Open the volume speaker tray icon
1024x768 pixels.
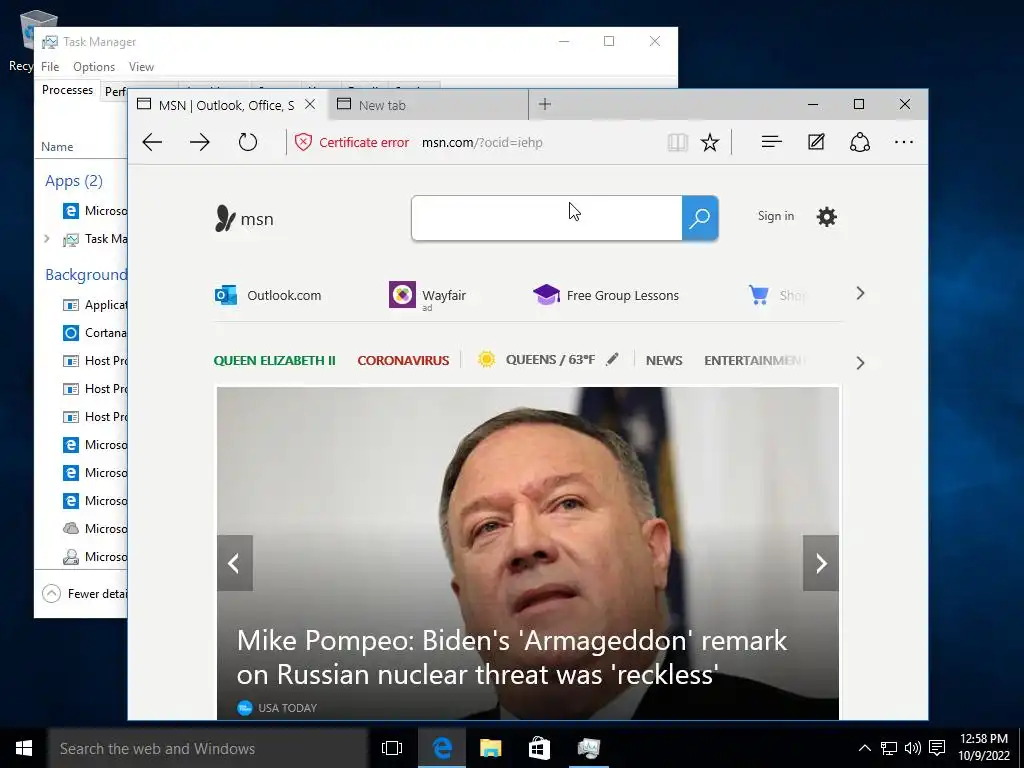click(x=912, y=748)
